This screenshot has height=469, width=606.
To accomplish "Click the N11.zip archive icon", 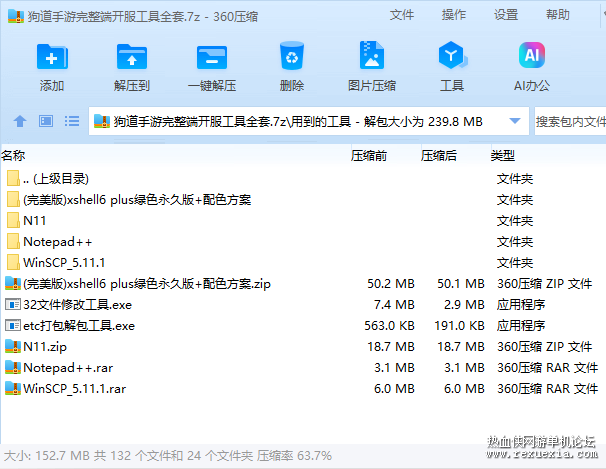I will (13, 346).
